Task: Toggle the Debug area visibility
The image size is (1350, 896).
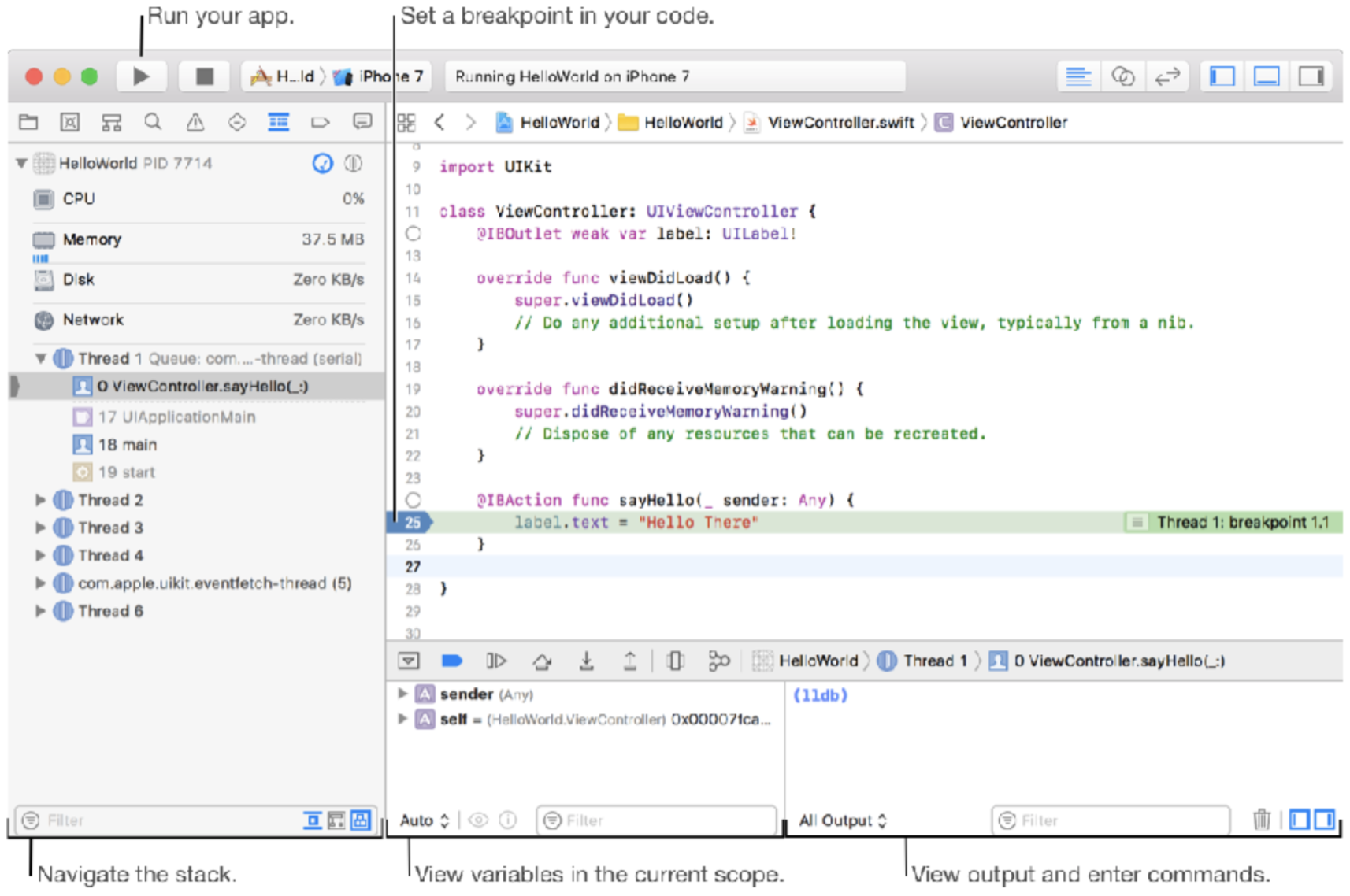Action: (x=1267, y=76)
